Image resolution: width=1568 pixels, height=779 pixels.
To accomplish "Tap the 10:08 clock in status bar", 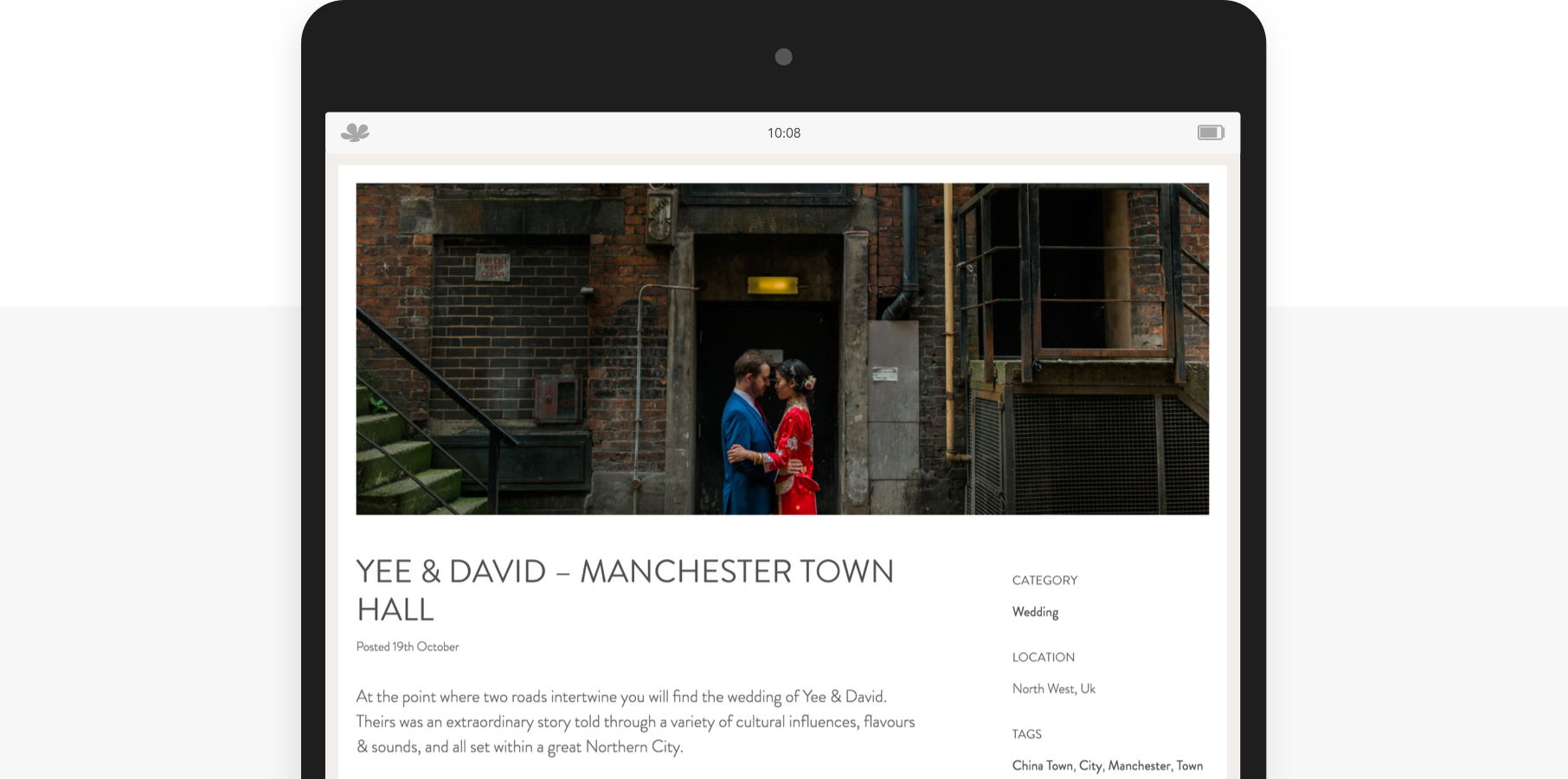I will 784,132.
